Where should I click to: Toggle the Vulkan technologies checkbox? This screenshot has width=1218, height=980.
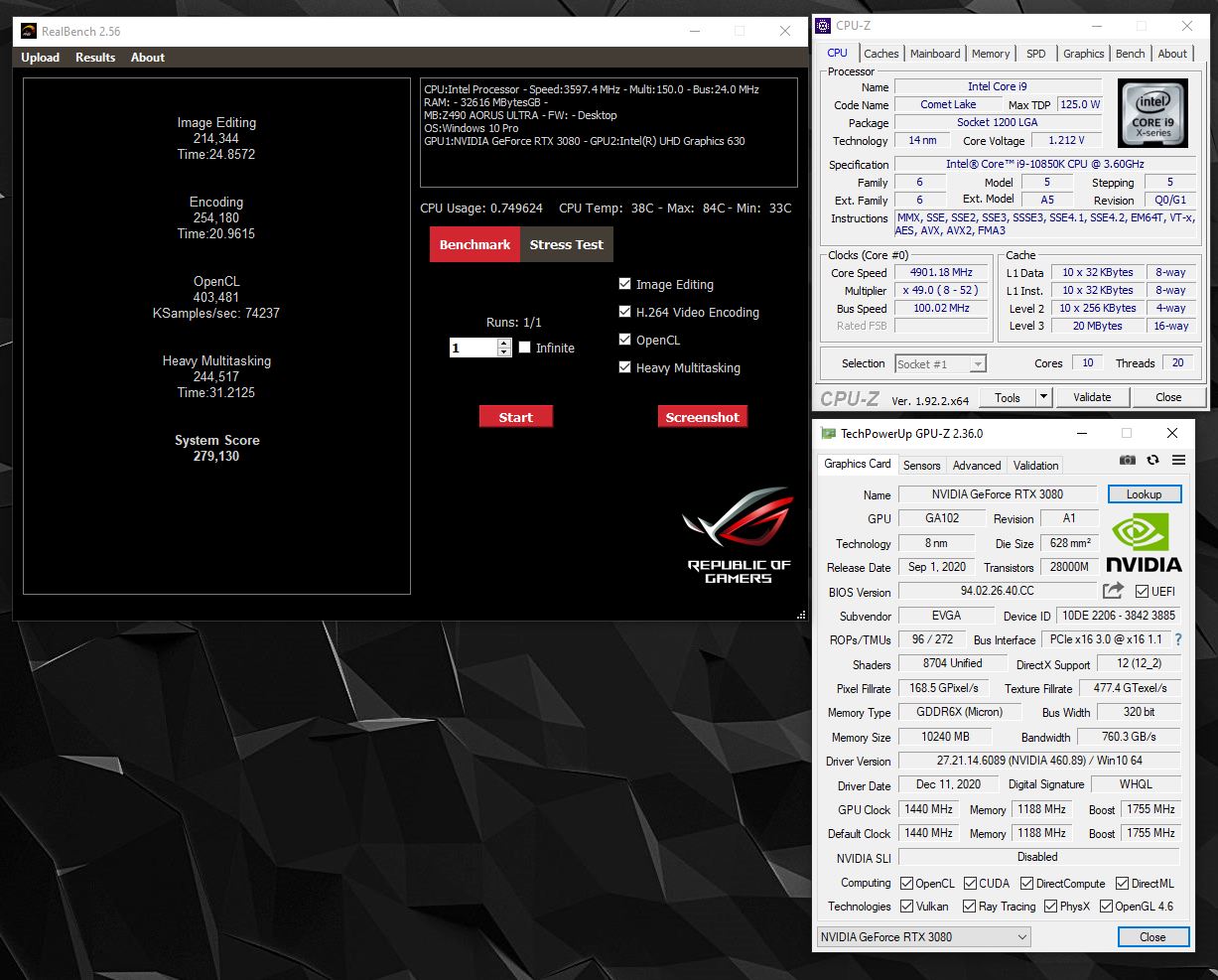coord(906,907)
